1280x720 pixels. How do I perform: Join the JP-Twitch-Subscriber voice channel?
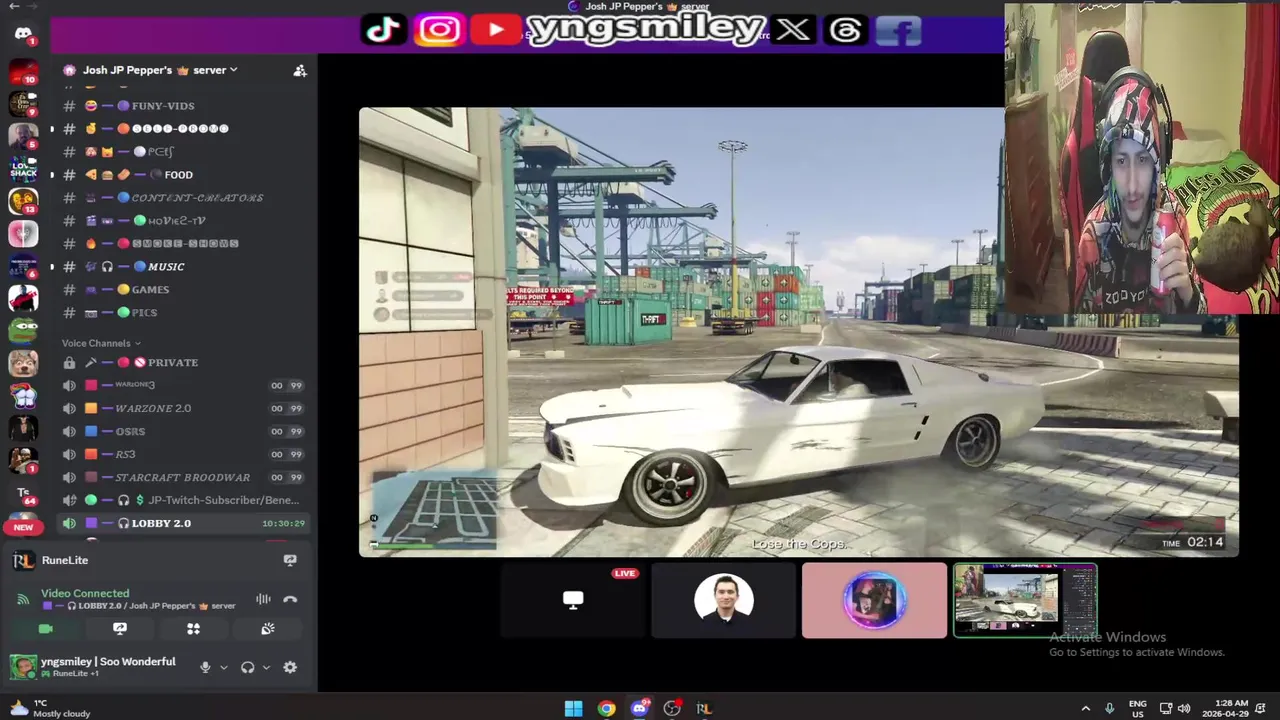[183, 500]
